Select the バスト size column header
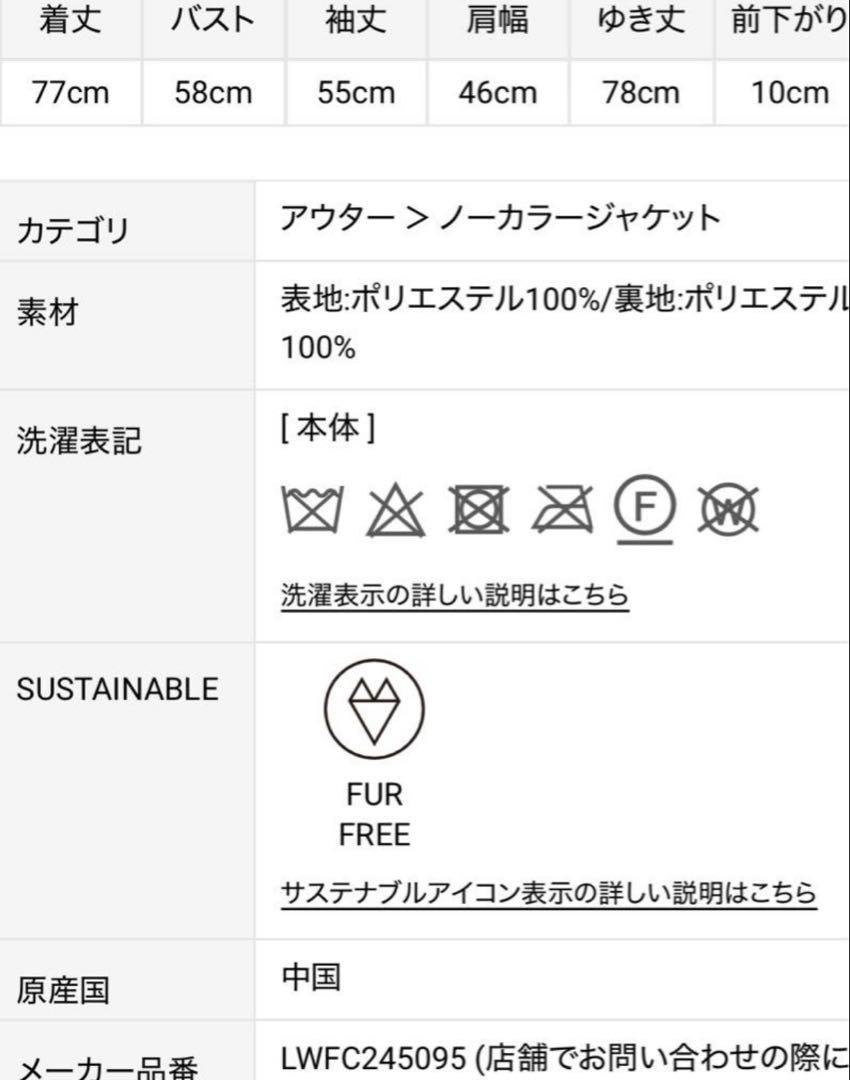Viewport: 850px width, 1080px height. (x=214, y=20)
